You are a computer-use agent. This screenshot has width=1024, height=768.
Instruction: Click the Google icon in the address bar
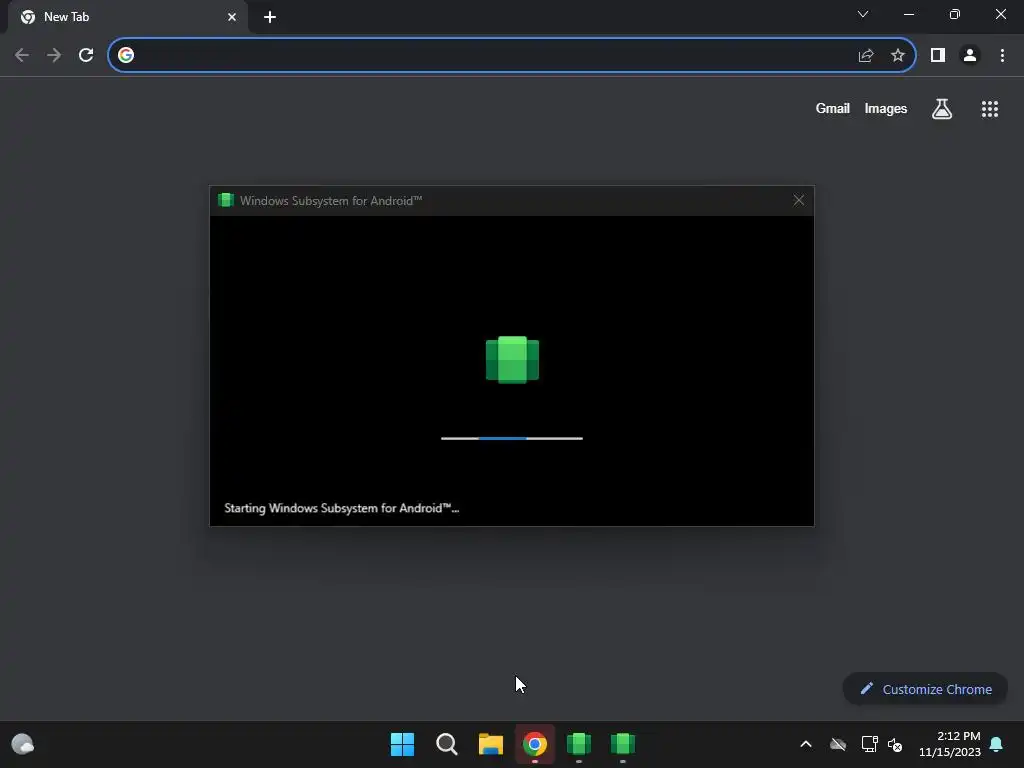point(126,56)
